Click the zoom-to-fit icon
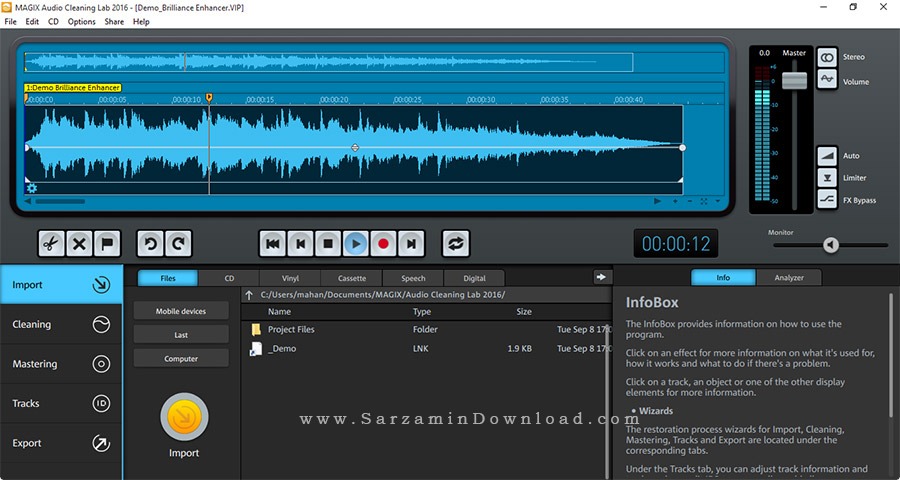This screenshot has width=900, height=480. click(x=704, y=202)
